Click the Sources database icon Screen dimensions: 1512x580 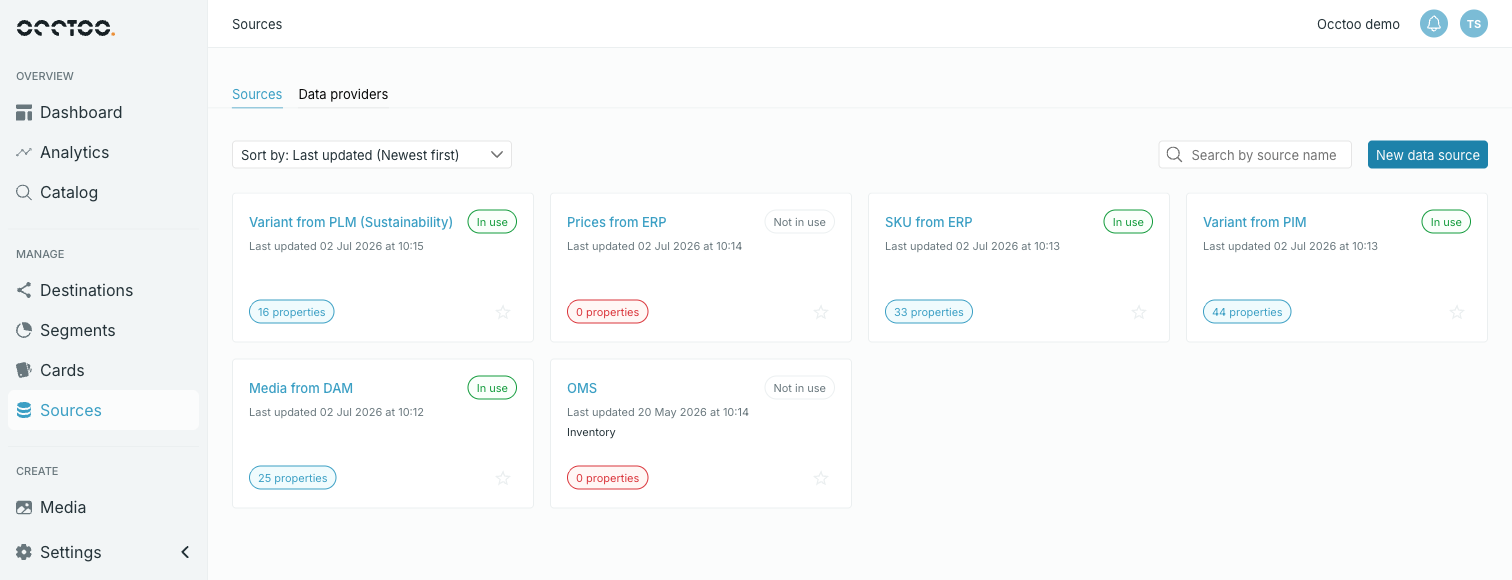(x=24, y=410)
